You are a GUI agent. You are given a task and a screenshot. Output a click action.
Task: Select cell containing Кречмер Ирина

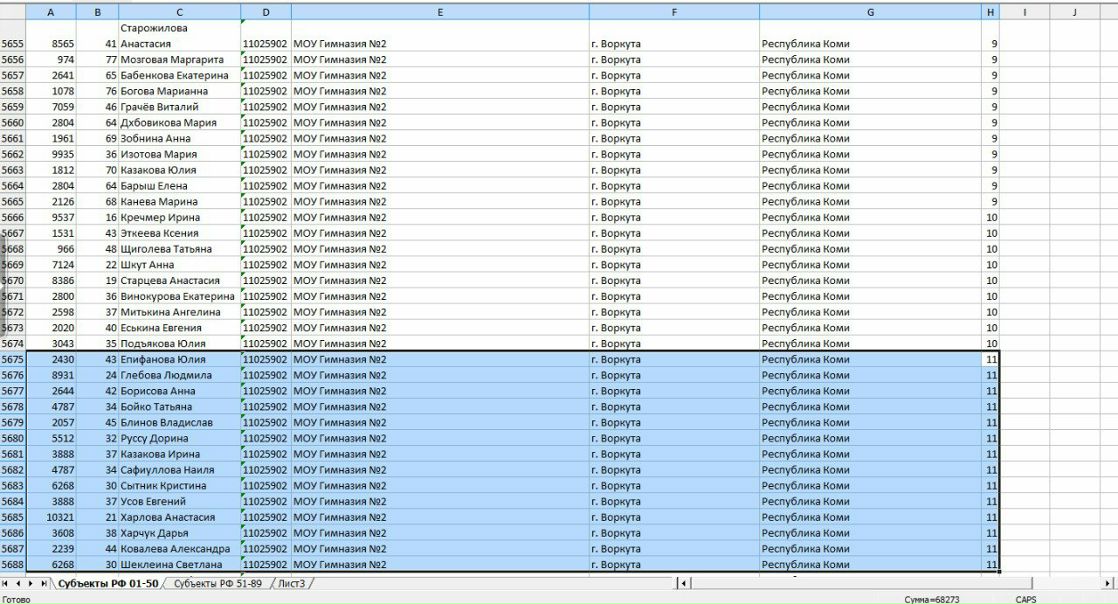(x=179, y=218)
